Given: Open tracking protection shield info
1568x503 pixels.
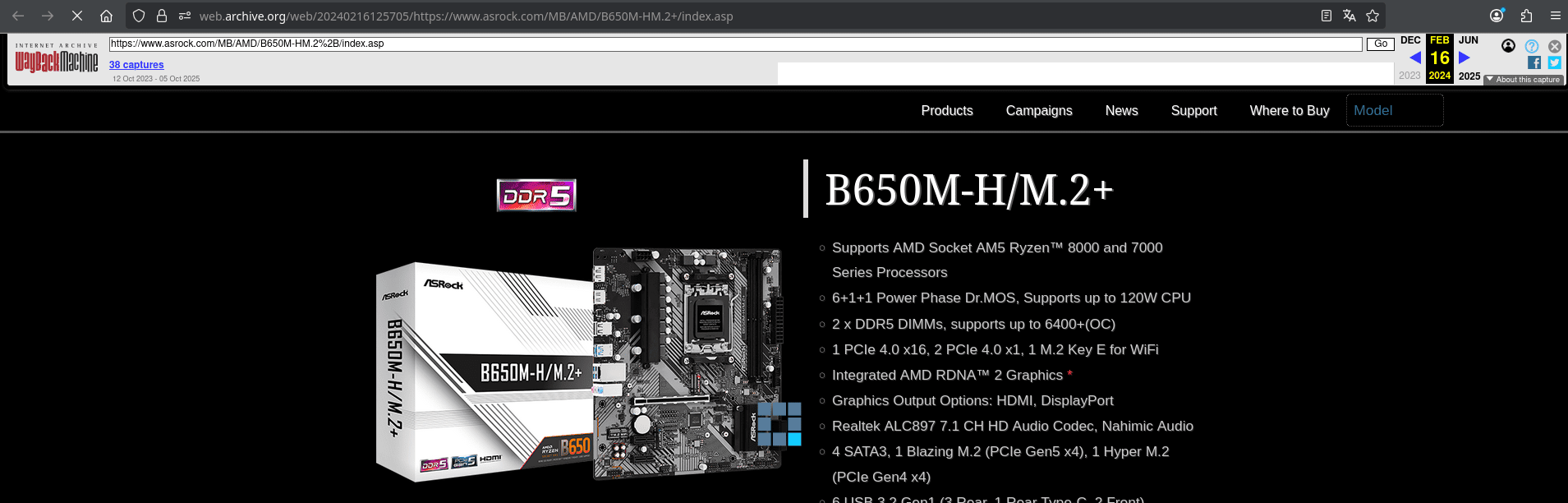Looking at the screenshot, I should tap(139, 16).
